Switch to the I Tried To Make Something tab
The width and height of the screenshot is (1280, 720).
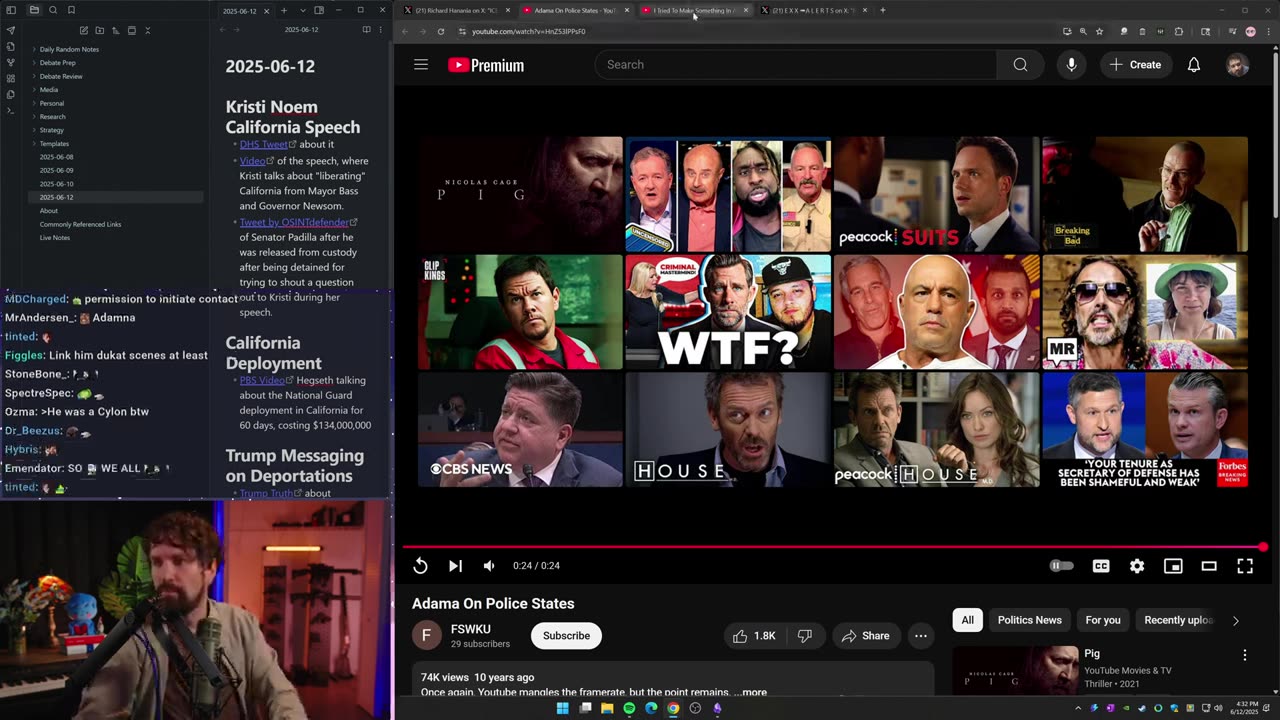pyautogui.click(x=694, y=10)
